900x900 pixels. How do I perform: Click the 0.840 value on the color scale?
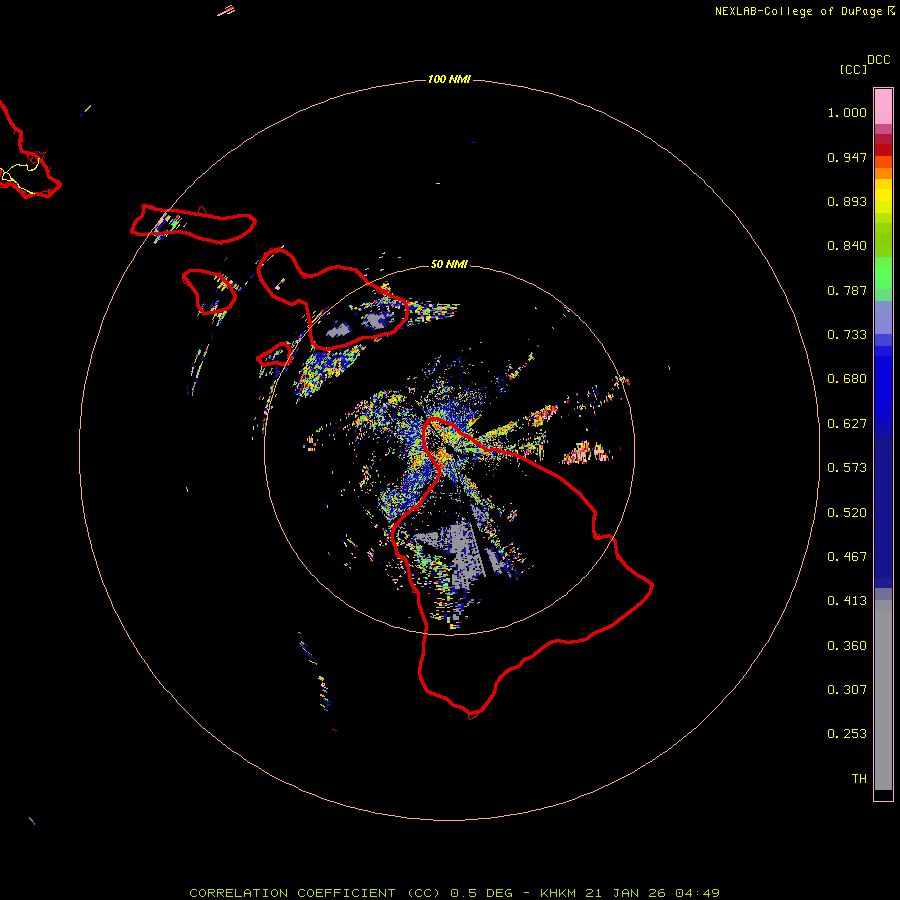[x=847, y=246]
